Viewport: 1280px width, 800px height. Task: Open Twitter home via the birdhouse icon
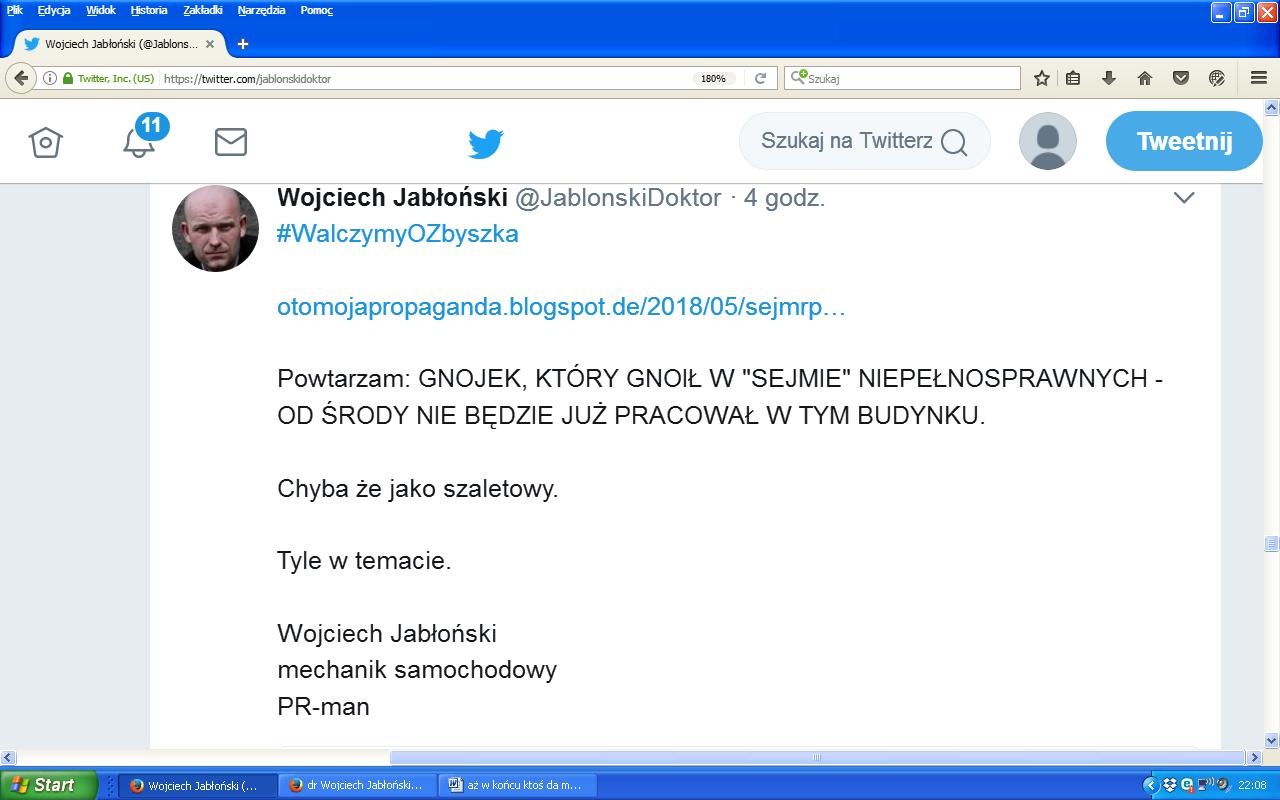46,142
